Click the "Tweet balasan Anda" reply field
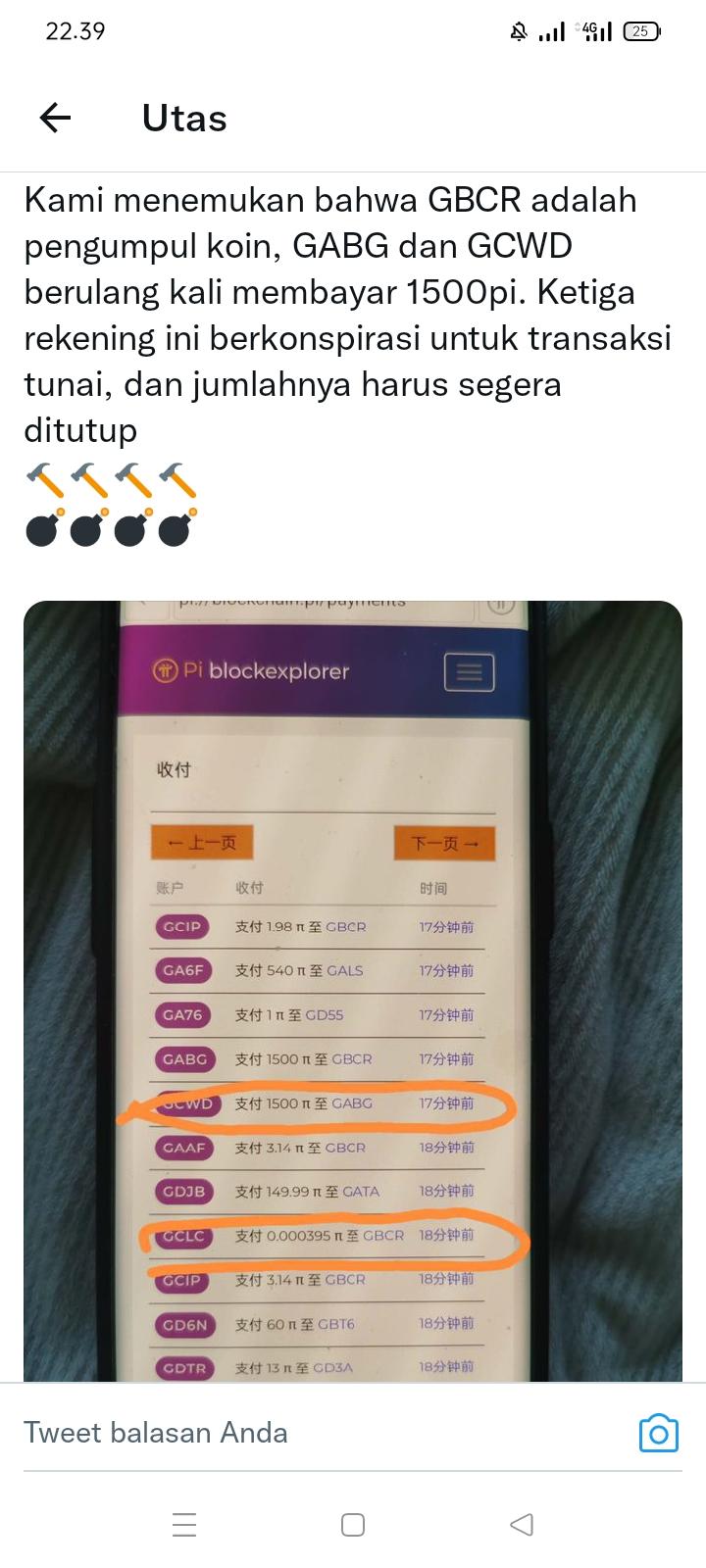Viewport: 706px width, 1568px height. pos(324,1433)
